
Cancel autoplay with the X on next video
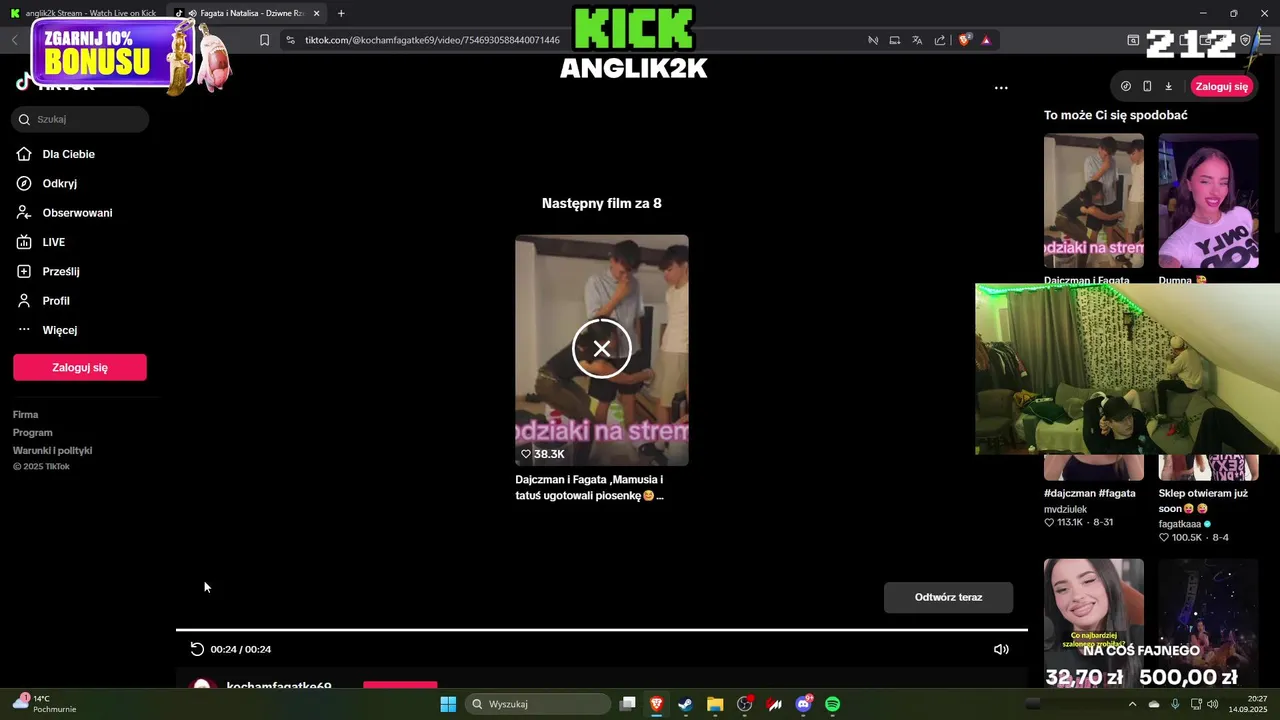pos(601,348)
